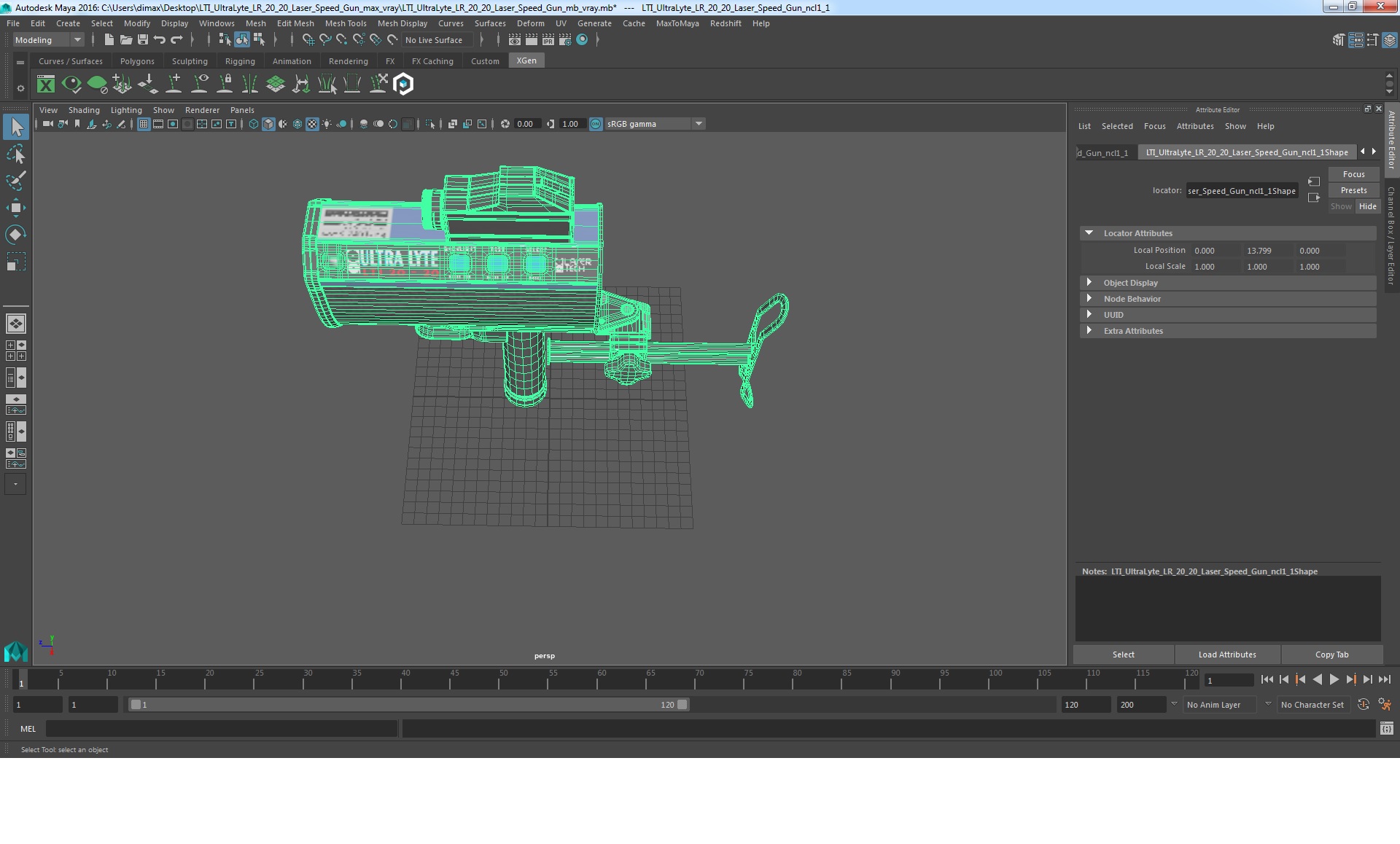Open viewport Shading menu
Image resolution: width=1400 pixels, height=844 pixels.
(84, 110)
